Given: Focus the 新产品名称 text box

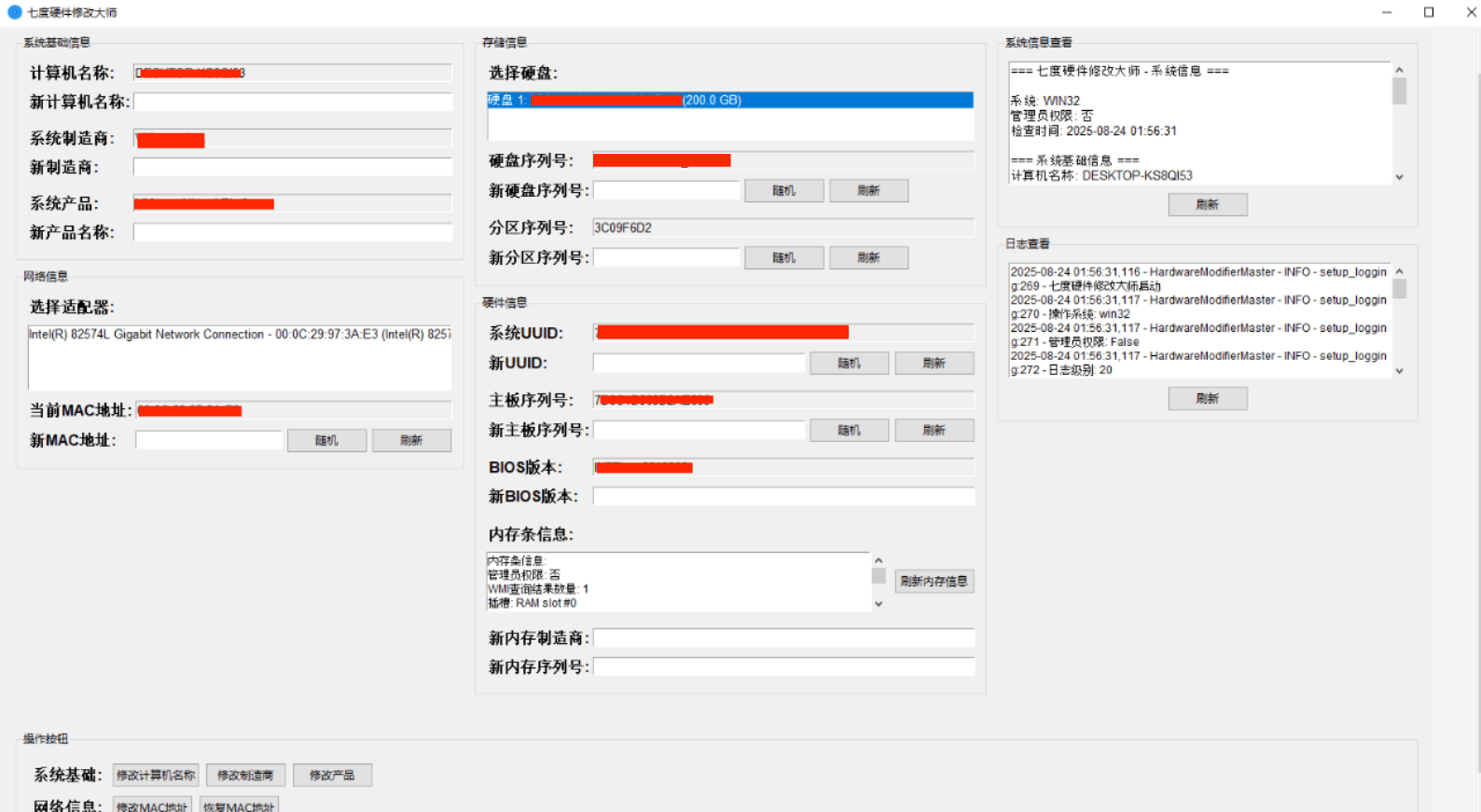Looking at the screenshot, I should (x=293, y=232).
